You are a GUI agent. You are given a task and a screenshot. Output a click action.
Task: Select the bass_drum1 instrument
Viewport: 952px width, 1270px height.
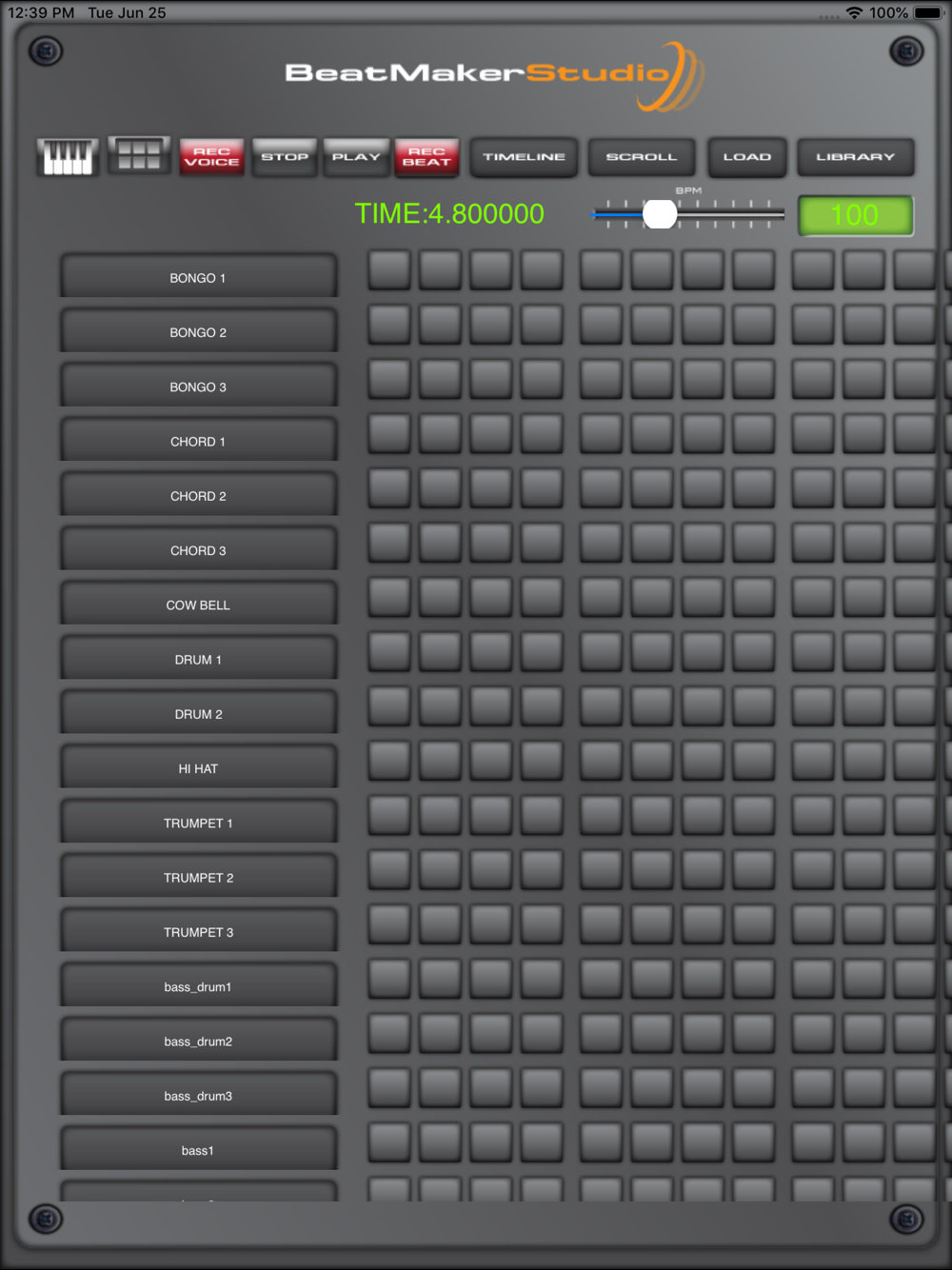tap(198, 985)
